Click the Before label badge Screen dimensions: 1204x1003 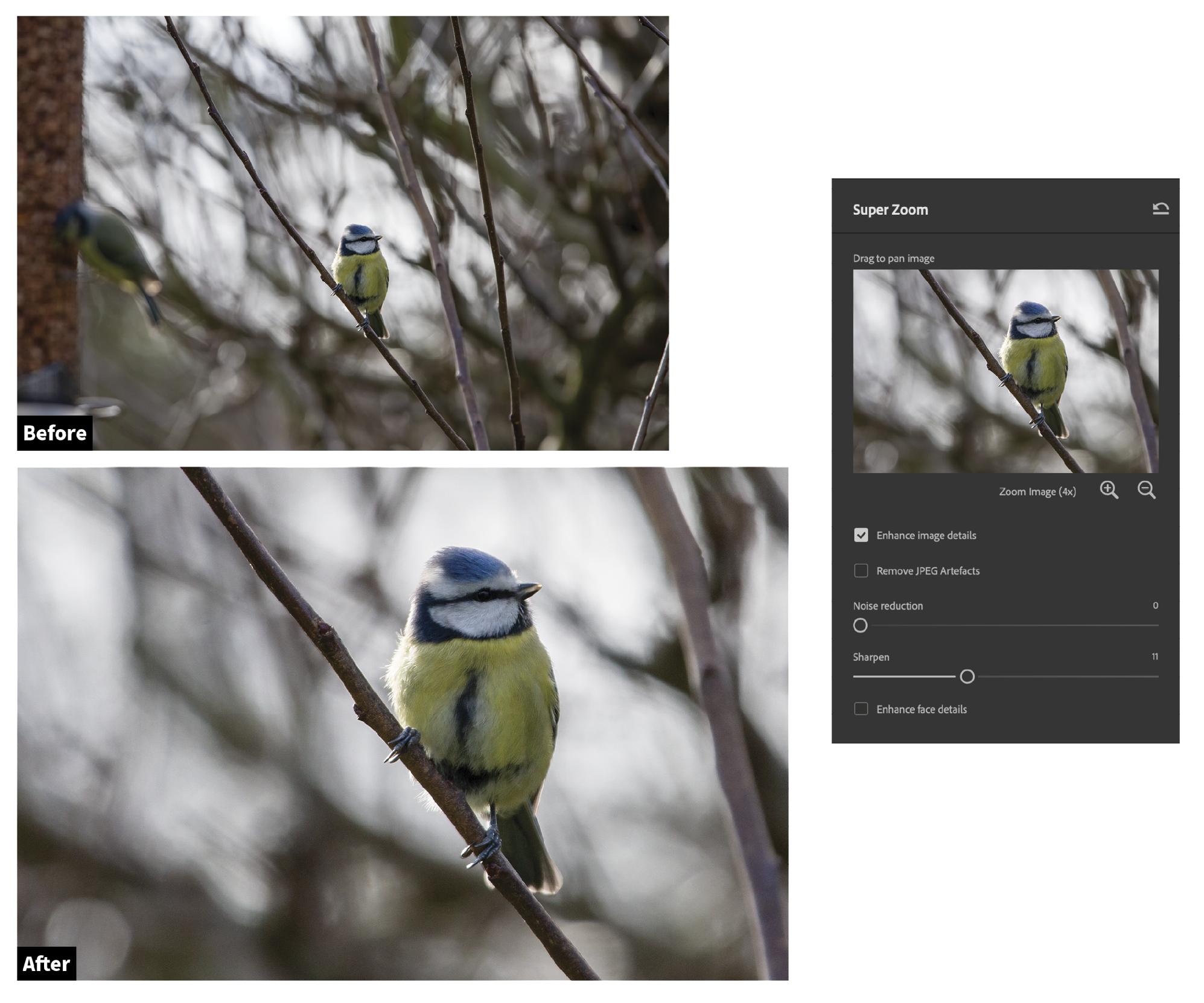(55, 433)
